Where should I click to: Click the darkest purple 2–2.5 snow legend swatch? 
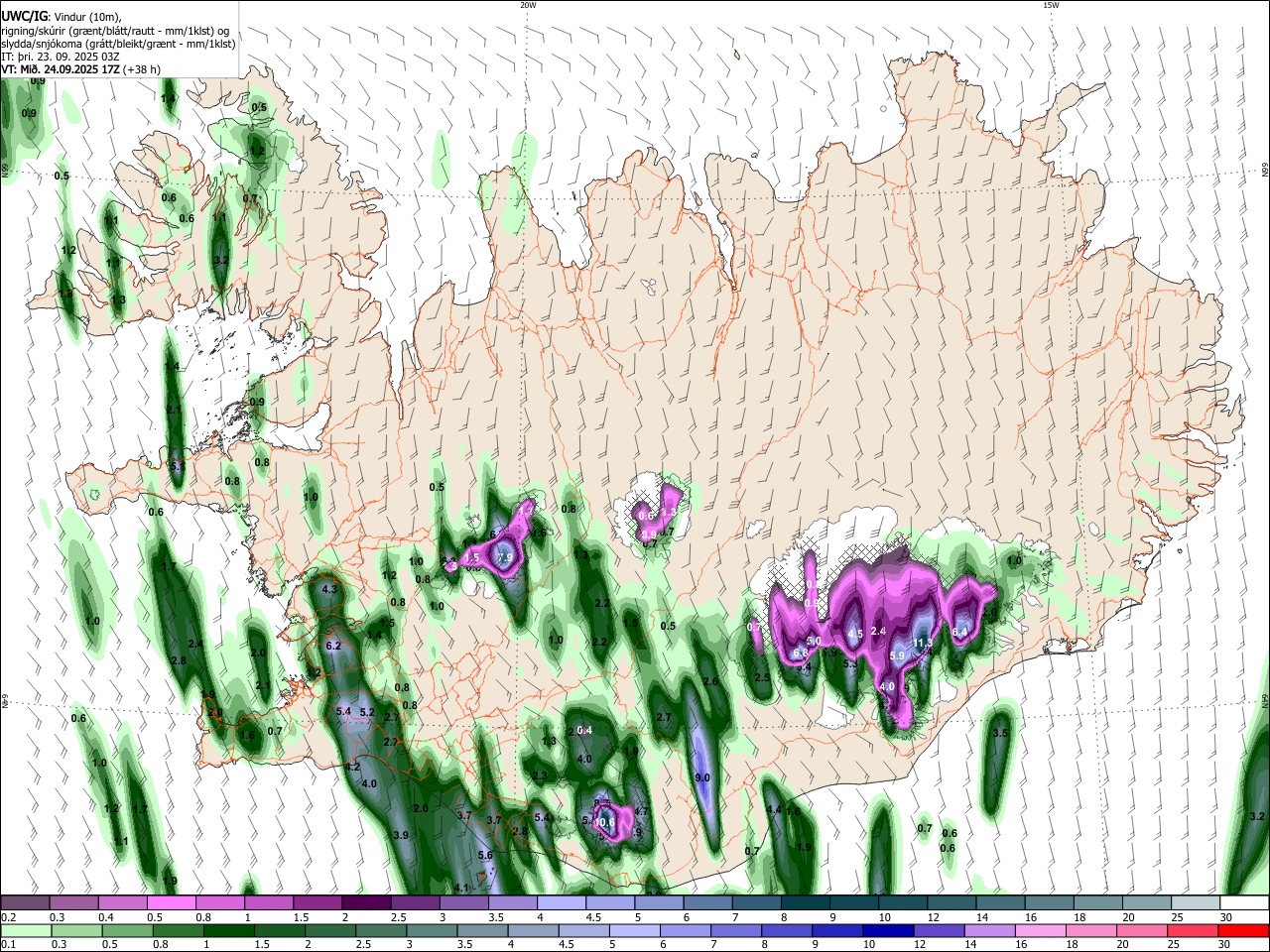[366, 903]
